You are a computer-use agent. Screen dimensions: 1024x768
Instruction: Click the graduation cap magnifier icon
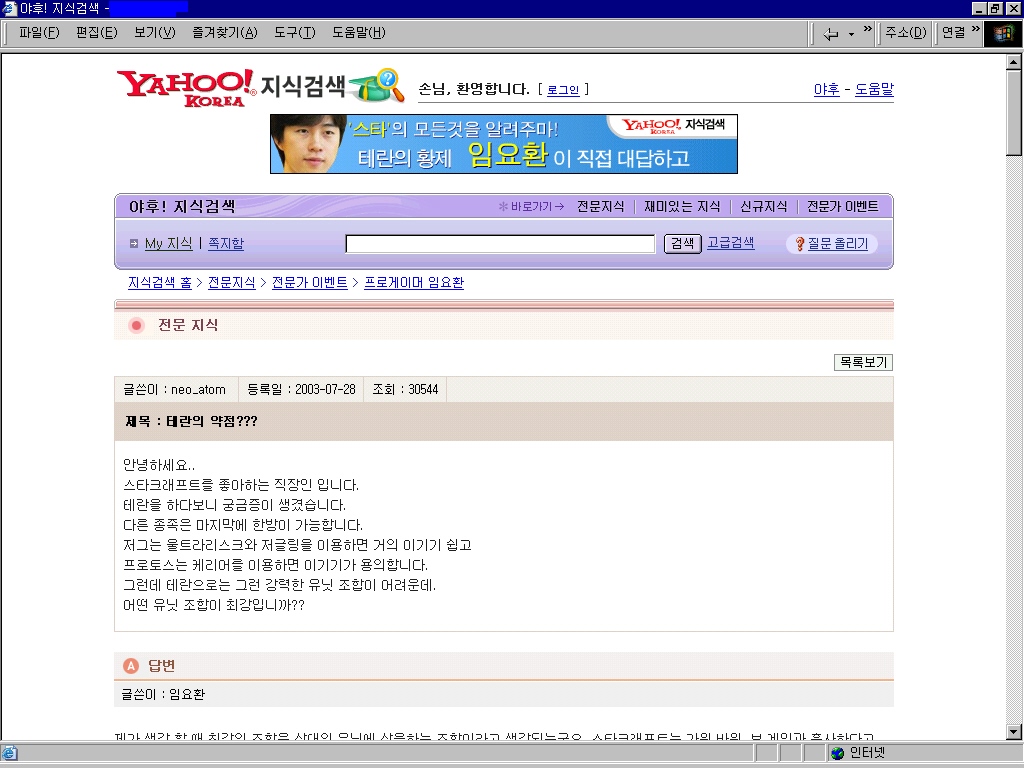[377, 86]
